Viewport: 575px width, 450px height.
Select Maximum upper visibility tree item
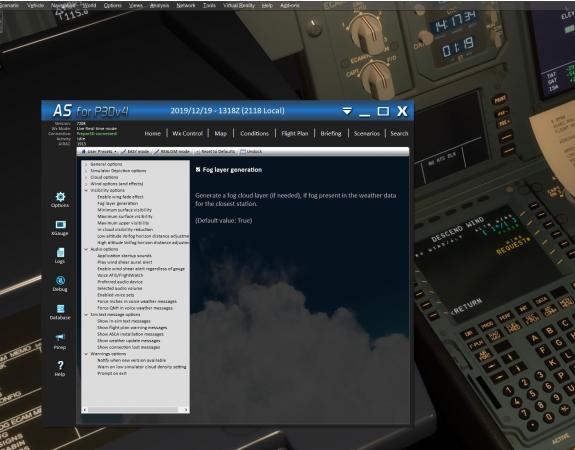[x=123, y=223]
